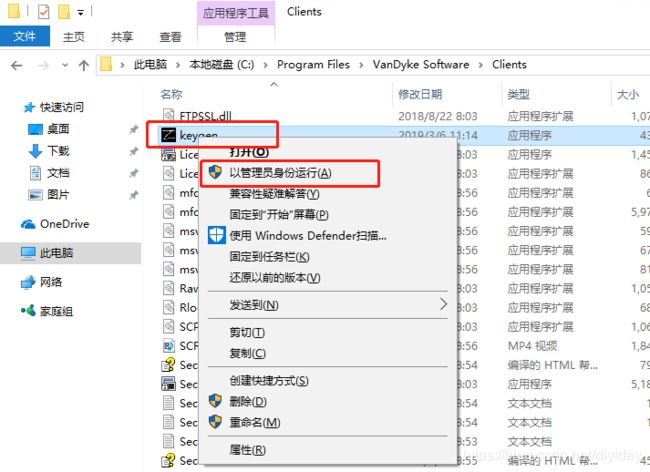Click the new folder icon in quick access toolbar
650x472 pixels.
[63, 12]
